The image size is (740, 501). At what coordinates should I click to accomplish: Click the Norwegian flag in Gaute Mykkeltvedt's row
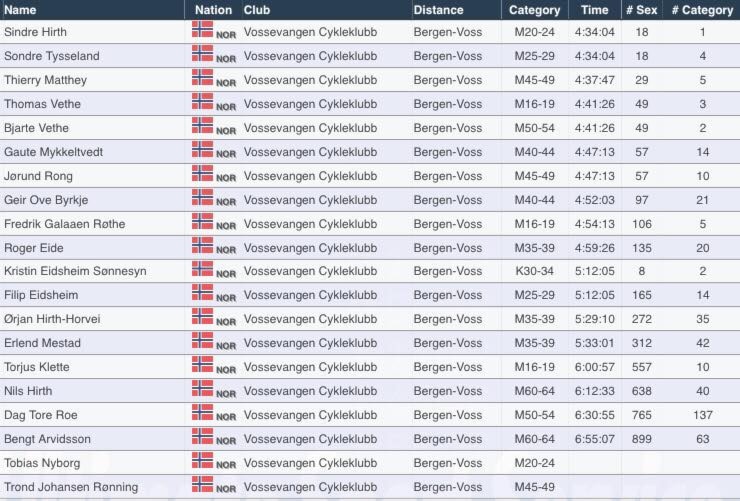coord(202,150)
